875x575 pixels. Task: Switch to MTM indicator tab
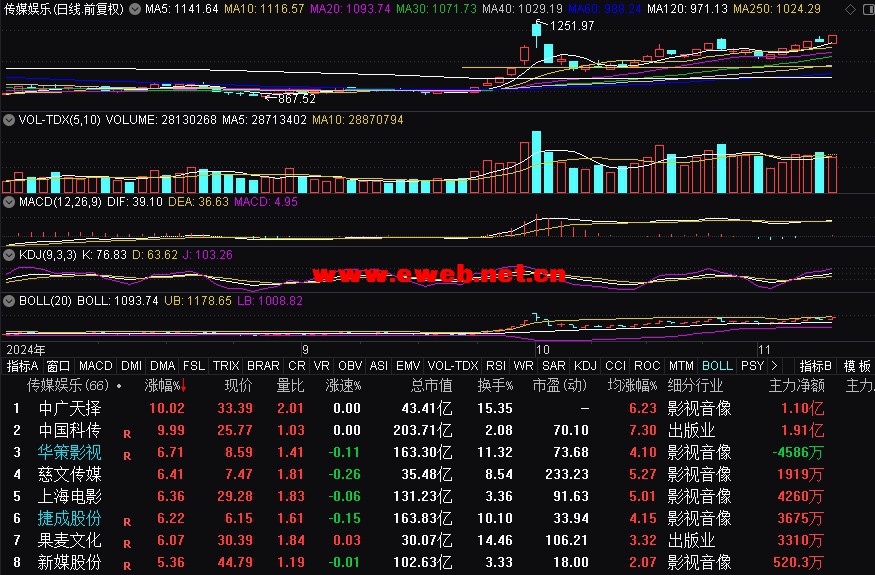[681, 366]
